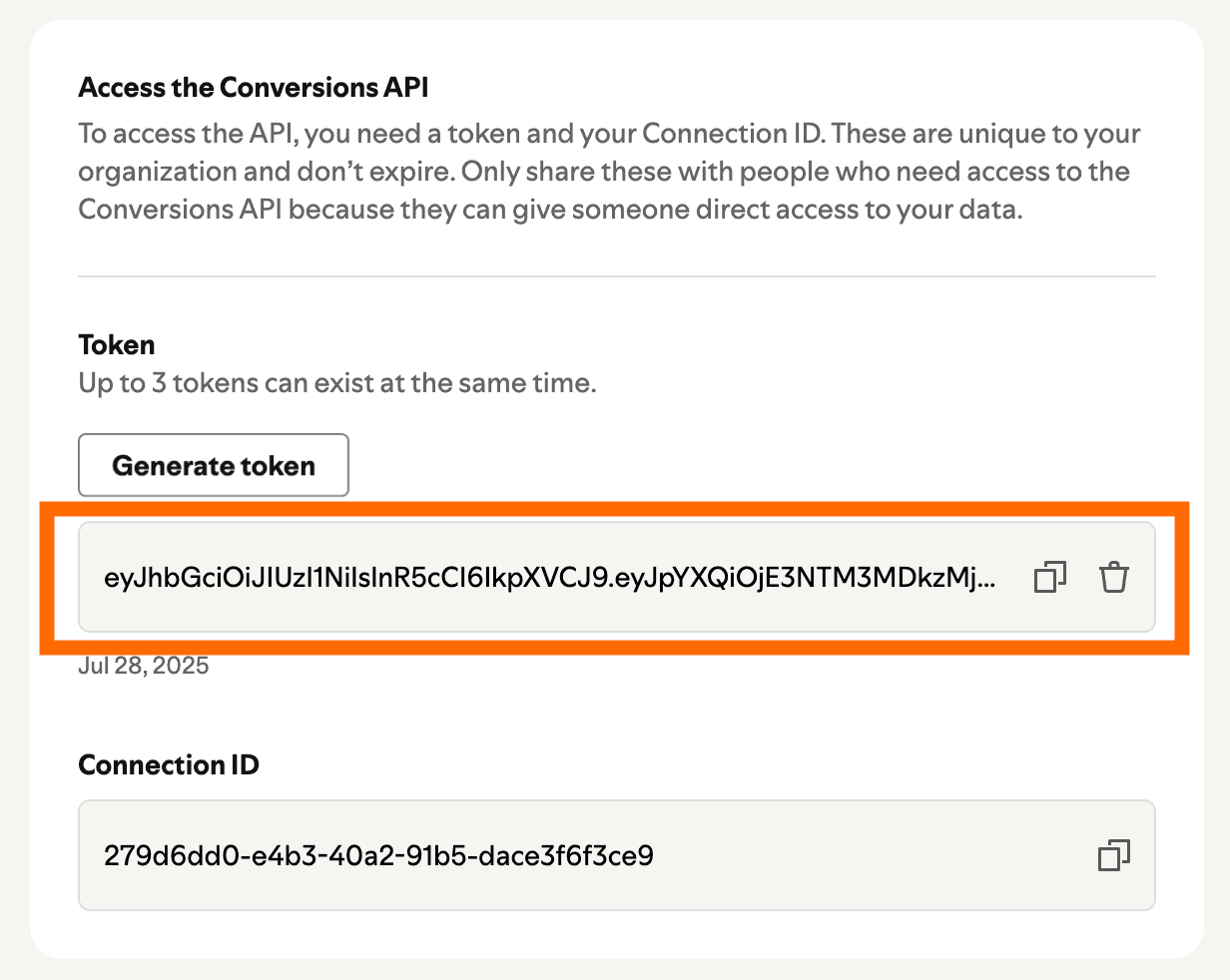Click the paragraph line starting 'To access the API'
This screenshot has width=1230, height=980.
click(x=609, y=134)
